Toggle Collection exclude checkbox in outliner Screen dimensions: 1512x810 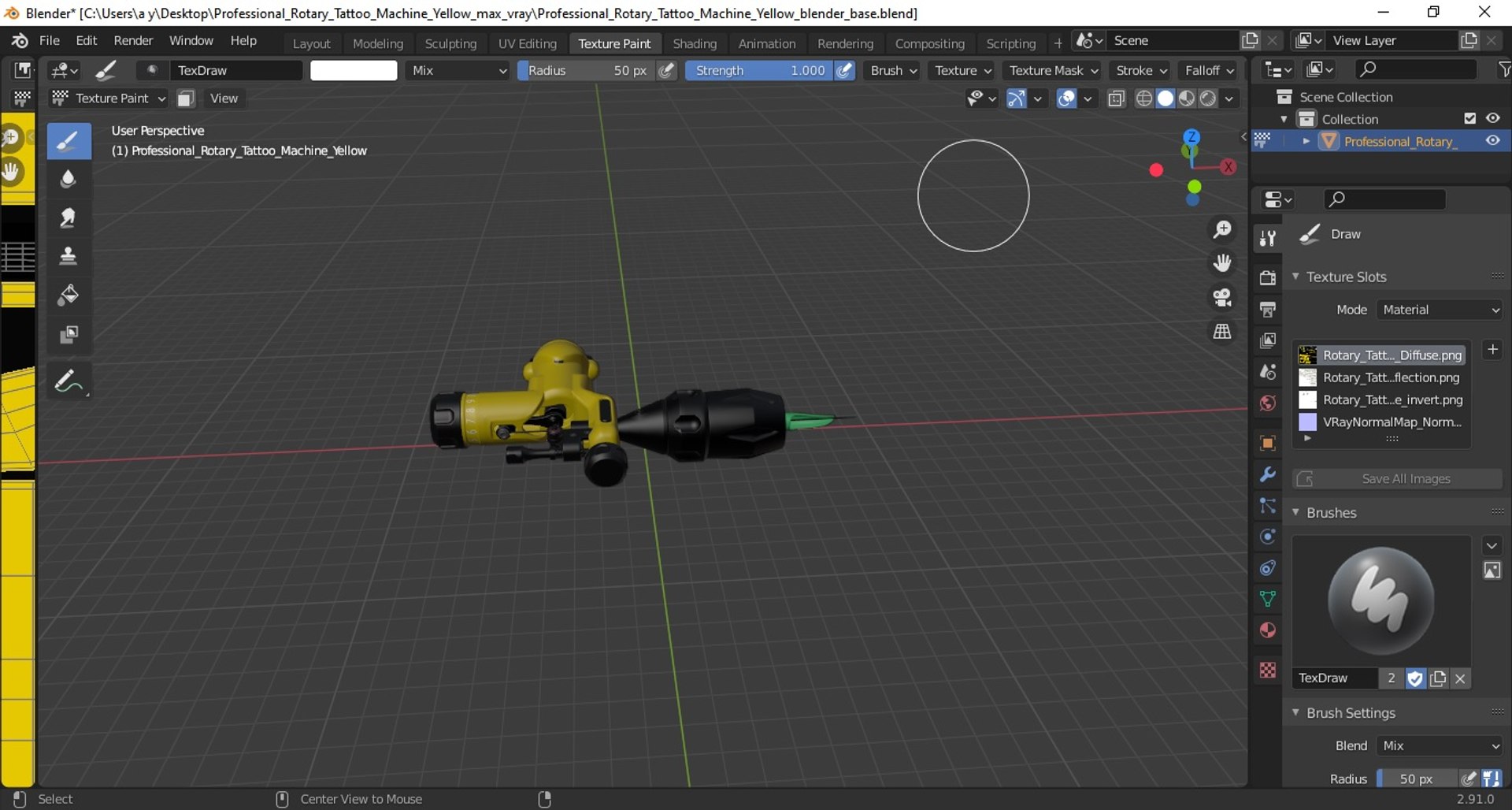pyautogui.click(x=1469, y=118)
